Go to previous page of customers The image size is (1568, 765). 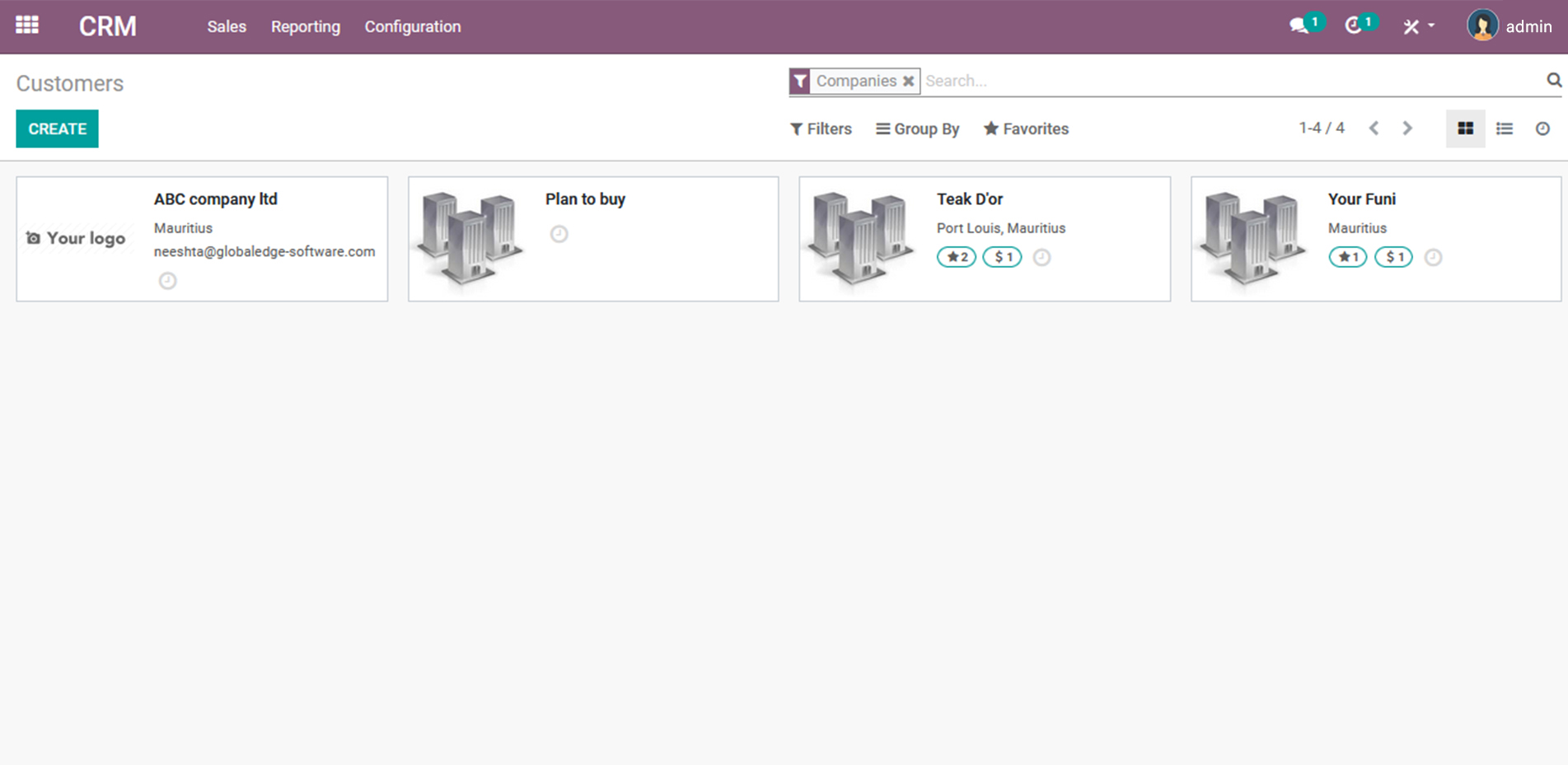click(x=1374, y=128)
